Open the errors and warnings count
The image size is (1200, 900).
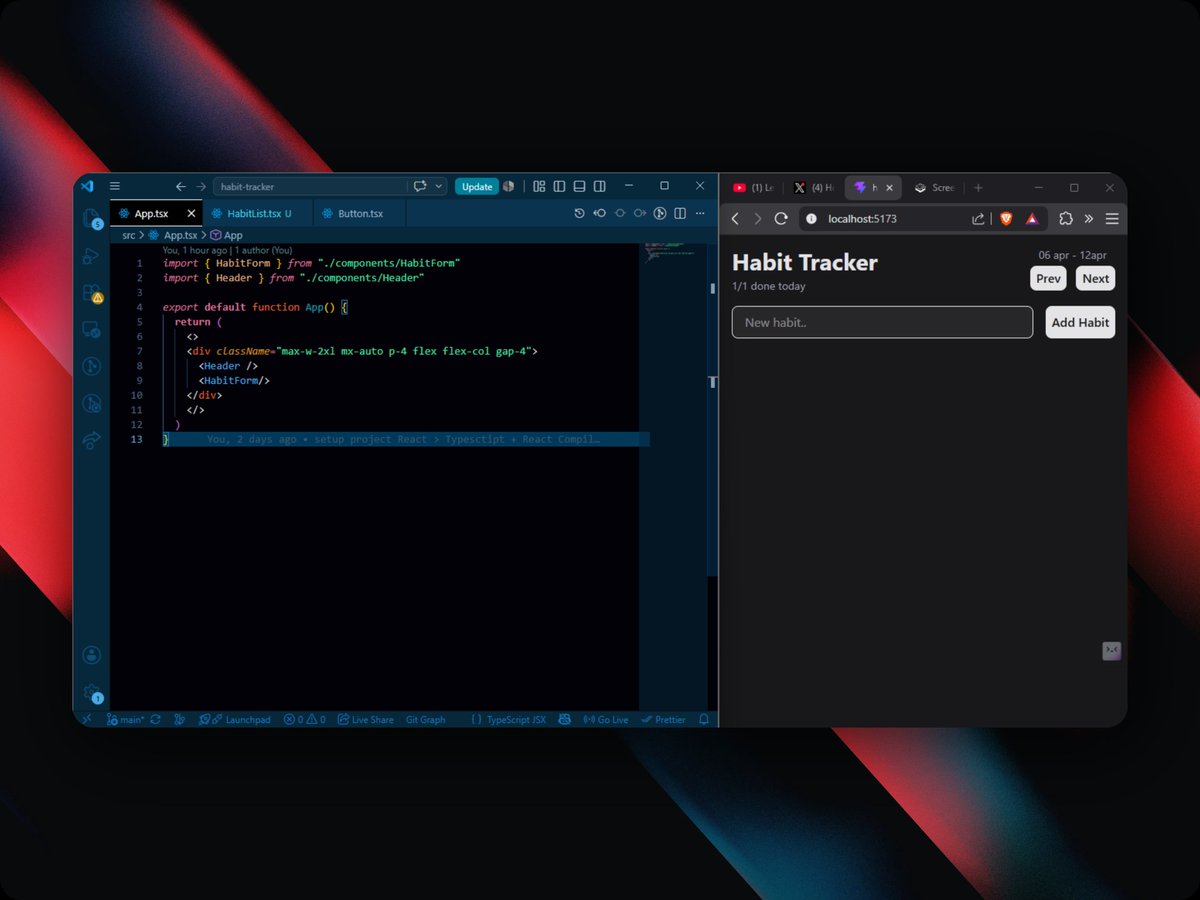(x=304, y=719)
